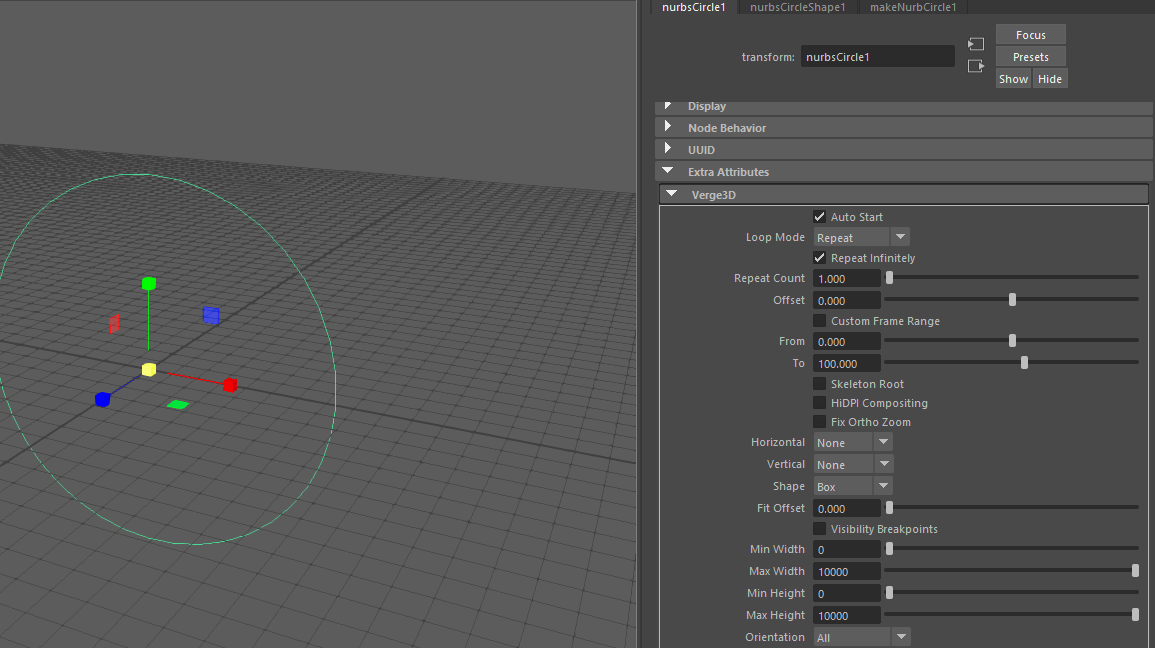Click the blue Z-axis scale handle
Image resolution: width=1155 pixels, height=648 pixels.
click(102, 399)
